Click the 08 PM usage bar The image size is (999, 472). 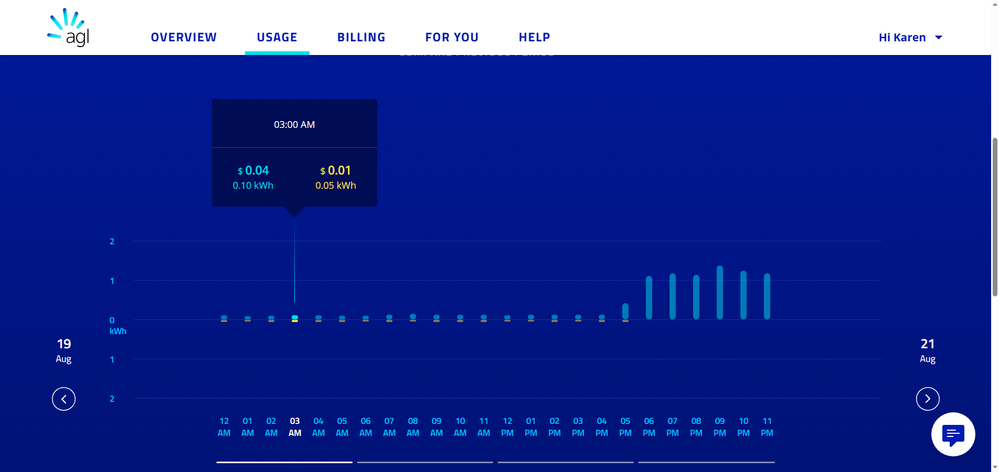click(696, 297)
